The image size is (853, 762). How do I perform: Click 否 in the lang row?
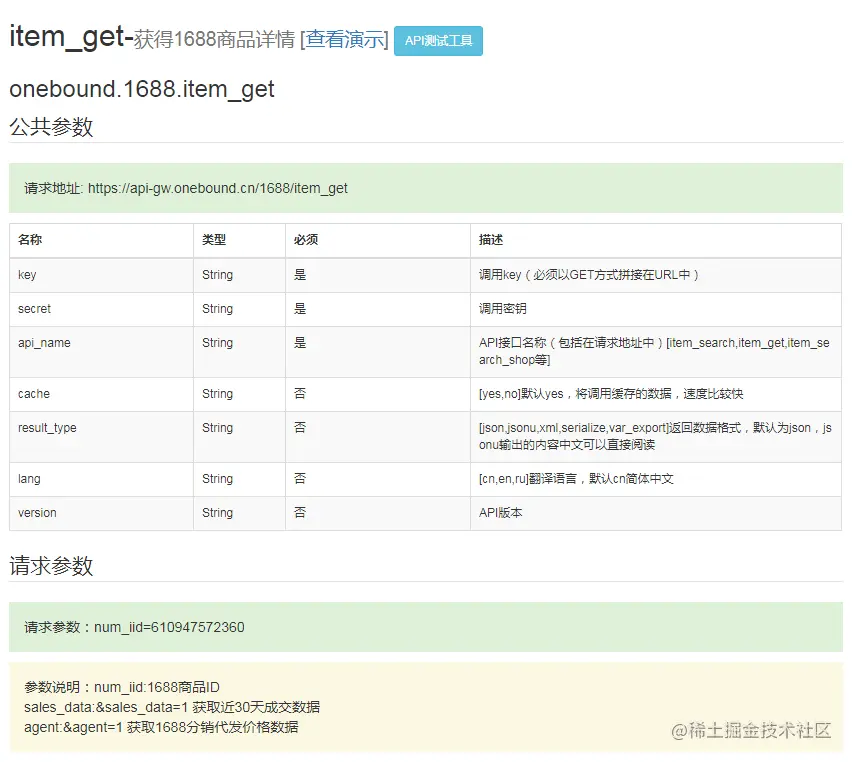300,479
